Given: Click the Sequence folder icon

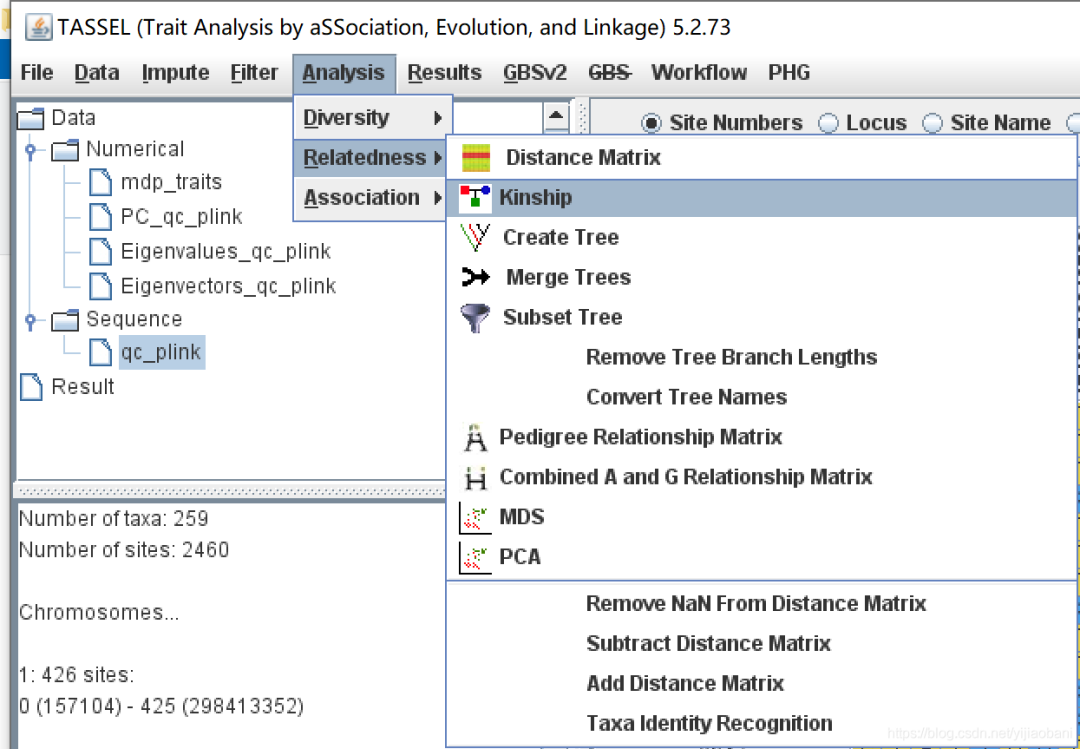Looking at the screenshot, I should (x=65, y=320).
